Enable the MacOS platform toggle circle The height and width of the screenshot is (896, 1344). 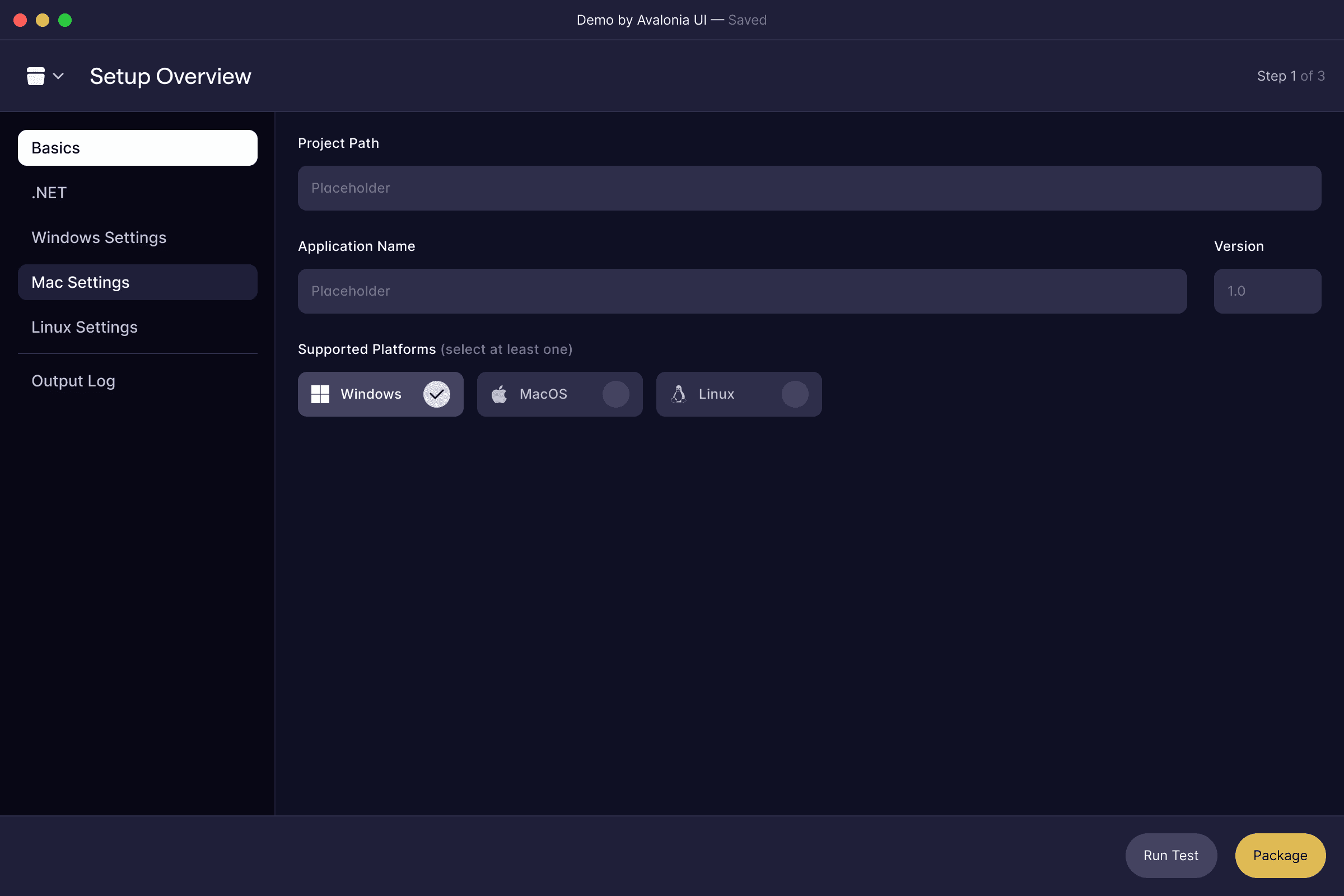click(x=615, y=394)
